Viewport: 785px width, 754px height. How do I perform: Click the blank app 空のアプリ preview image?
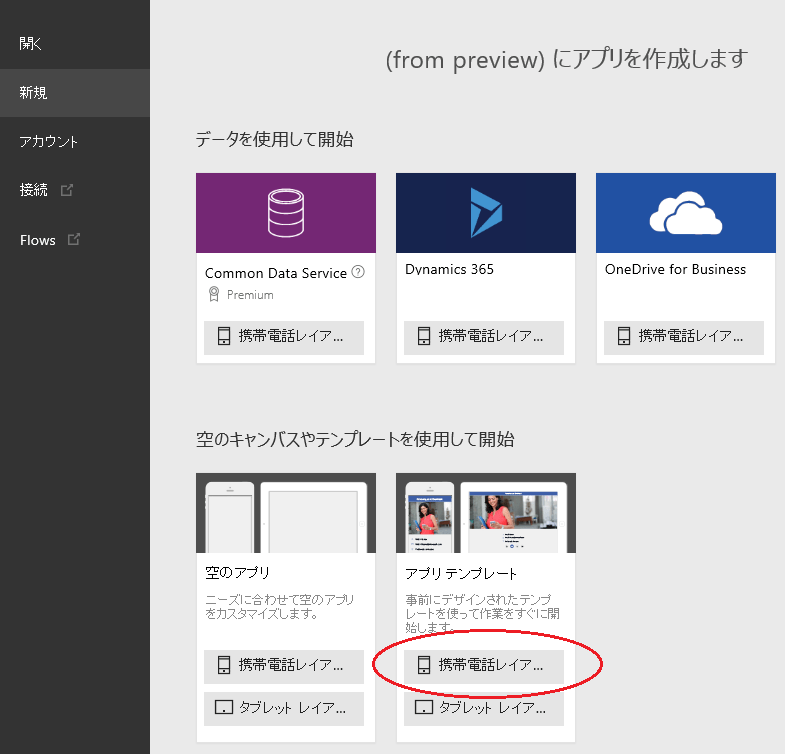tap(286, 513)
